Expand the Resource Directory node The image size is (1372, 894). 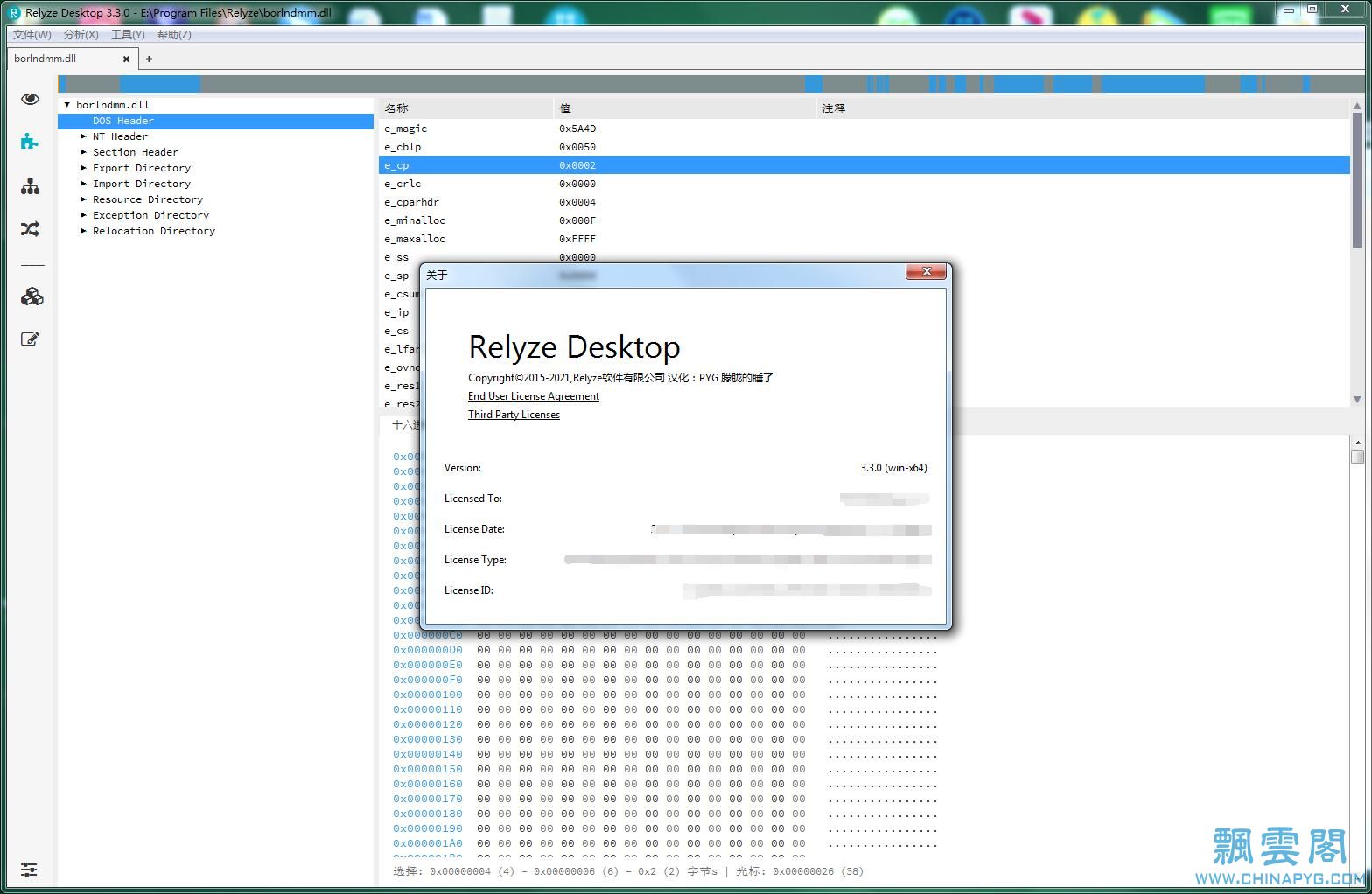pos(84,199)
